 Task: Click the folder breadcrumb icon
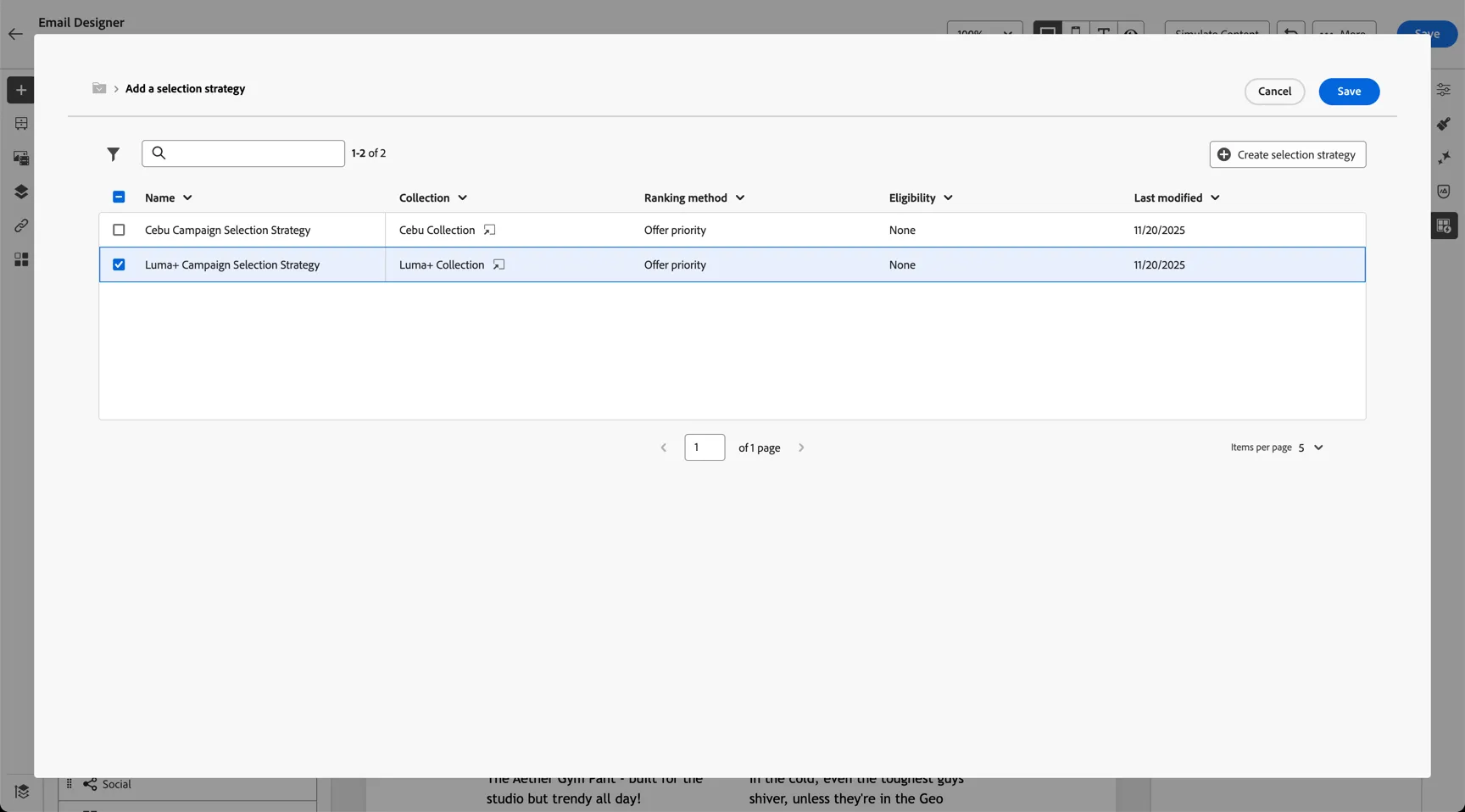pyautogui.click(x=99, y=88)
